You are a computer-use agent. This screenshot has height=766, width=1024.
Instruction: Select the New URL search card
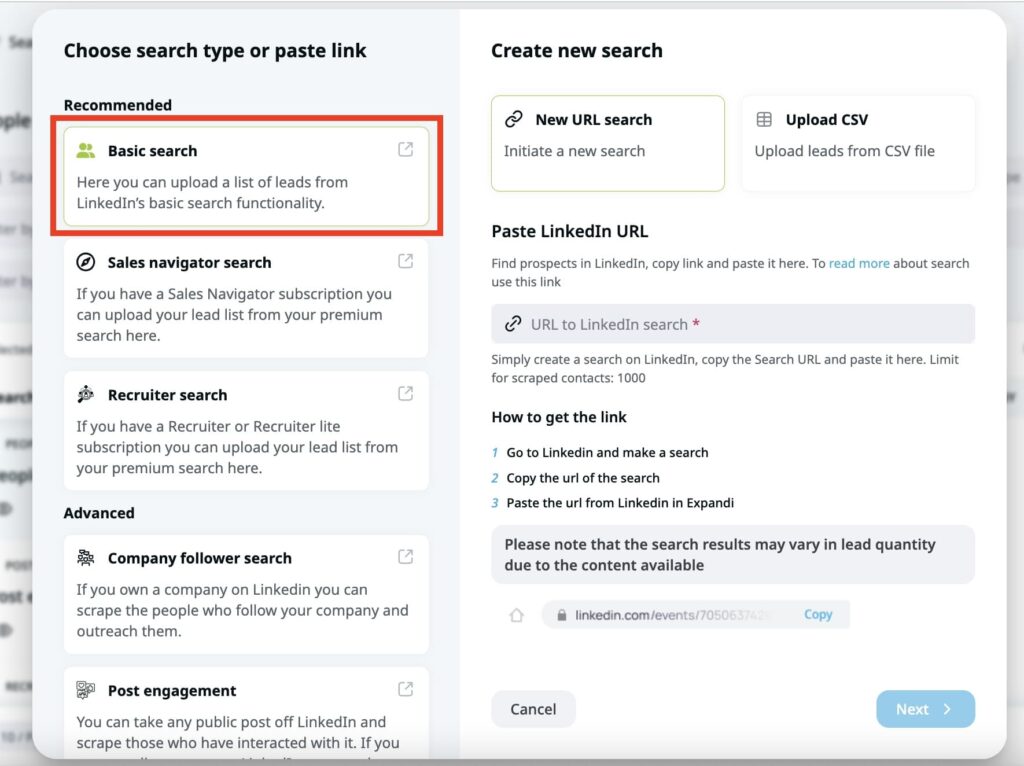click(x=607, y=141)
